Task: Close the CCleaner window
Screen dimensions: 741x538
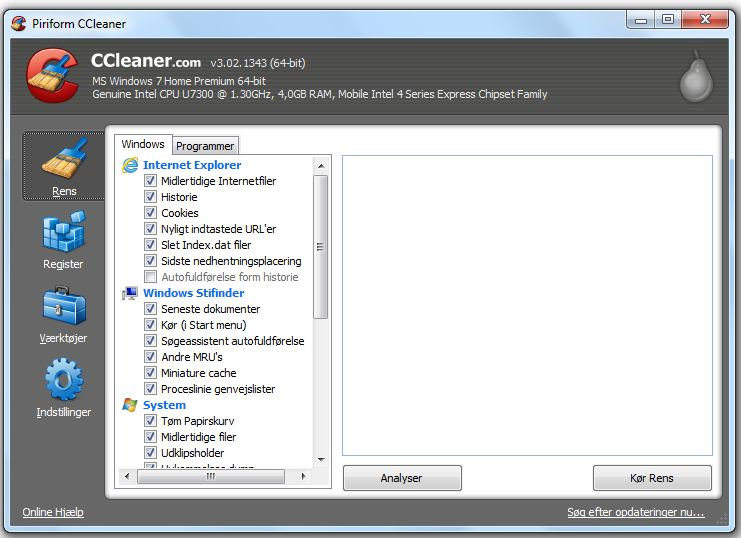Action: pos(705,19)
